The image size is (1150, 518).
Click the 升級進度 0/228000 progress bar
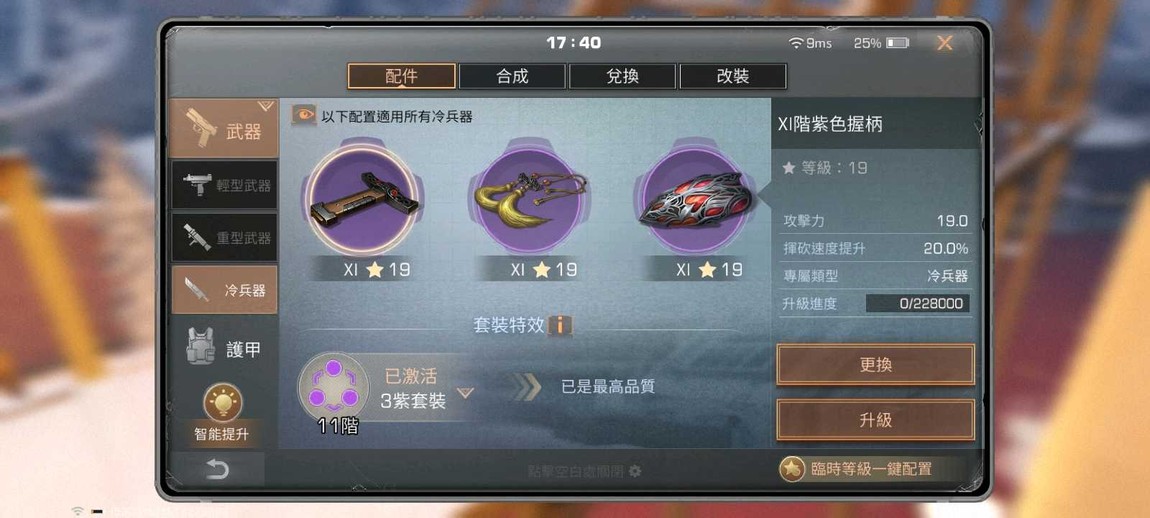(x=918, y=304)
